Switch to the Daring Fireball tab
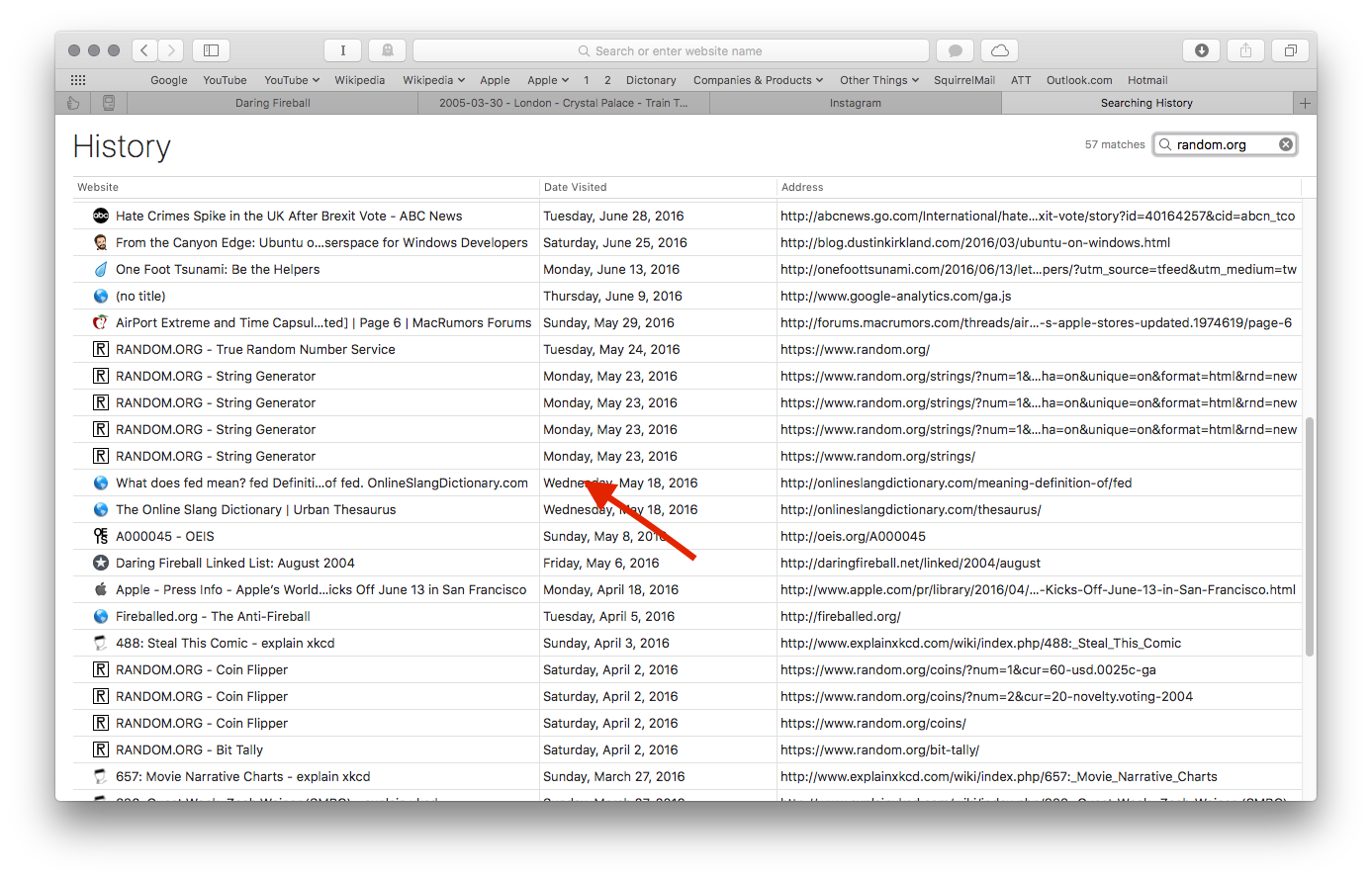The height and width of the screenshot is (880, 1372). tap(273, 103)
